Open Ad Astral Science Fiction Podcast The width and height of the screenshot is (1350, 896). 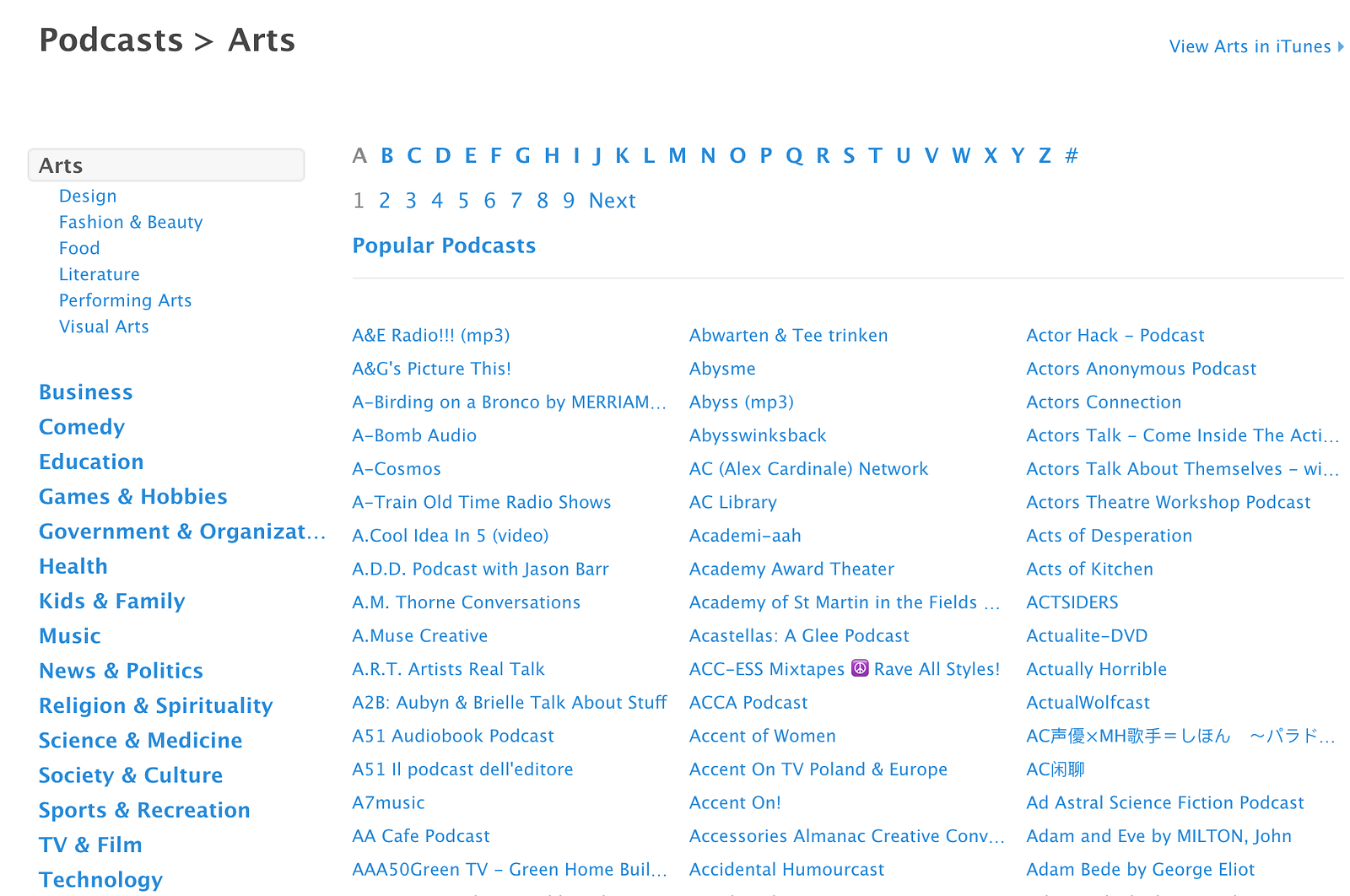[x=1164, y=802]
